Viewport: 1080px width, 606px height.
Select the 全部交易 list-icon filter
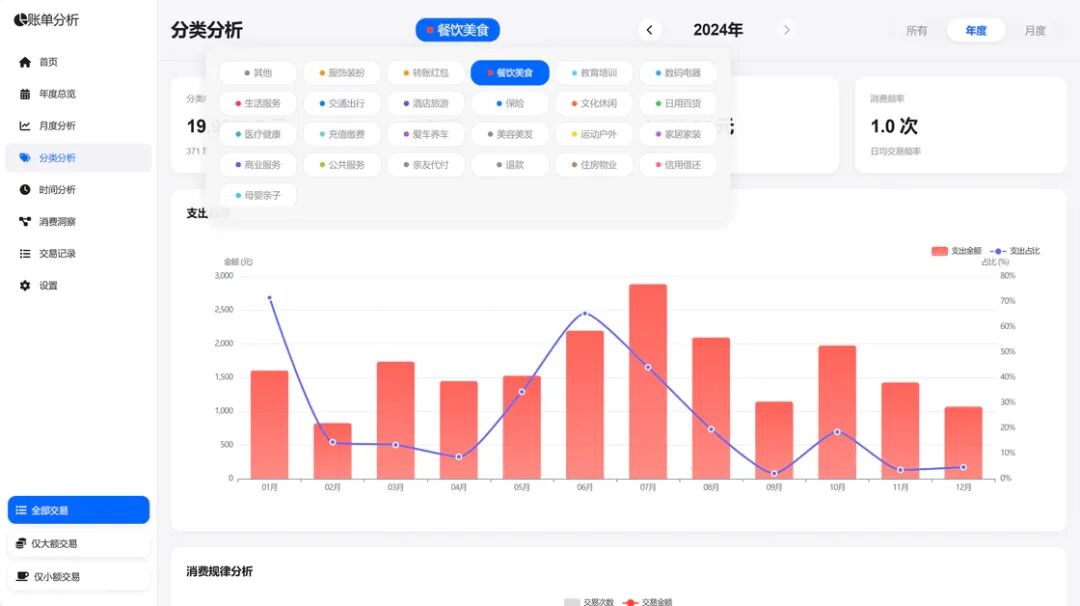coord(79,510)
